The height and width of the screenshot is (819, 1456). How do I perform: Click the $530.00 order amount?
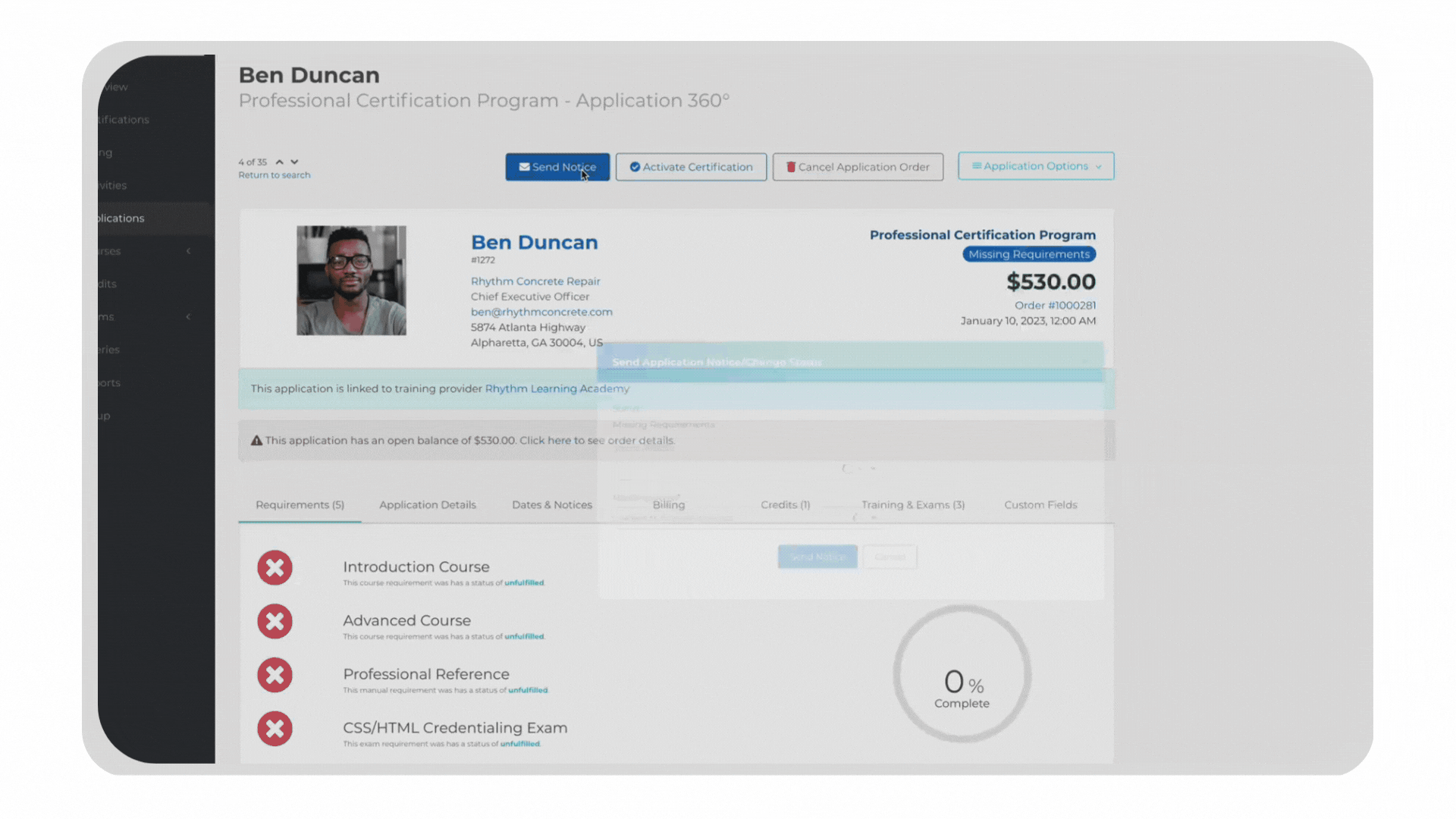pos(1051,282)
